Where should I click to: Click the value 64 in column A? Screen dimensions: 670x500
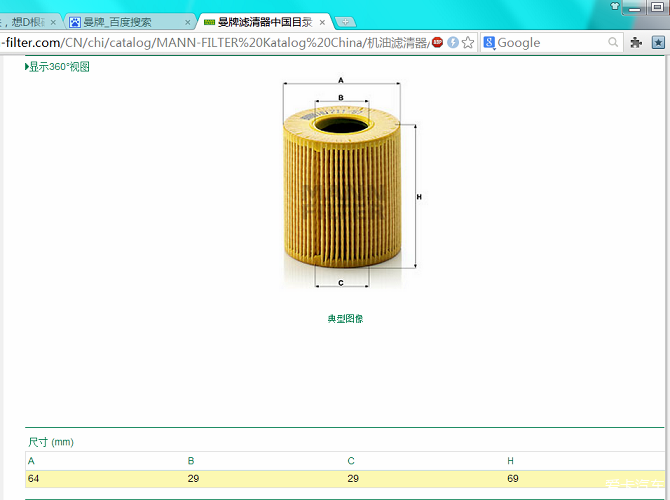coord(33,479)
